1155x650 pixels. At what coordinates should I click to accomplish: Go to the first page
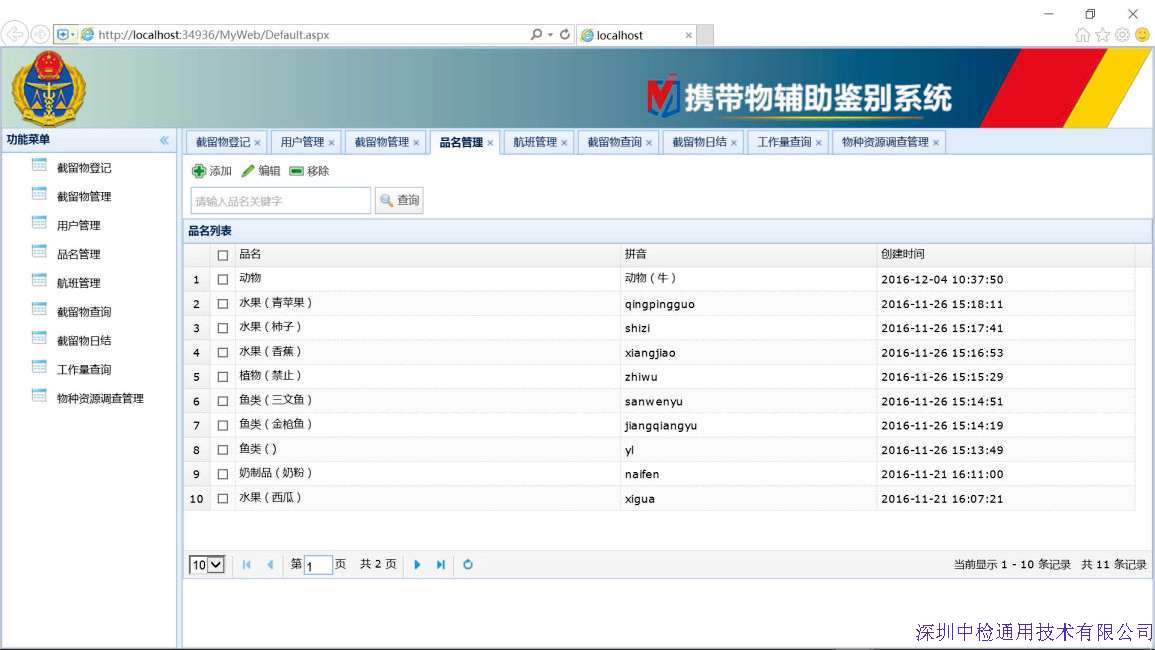click(x=247, y=565)
